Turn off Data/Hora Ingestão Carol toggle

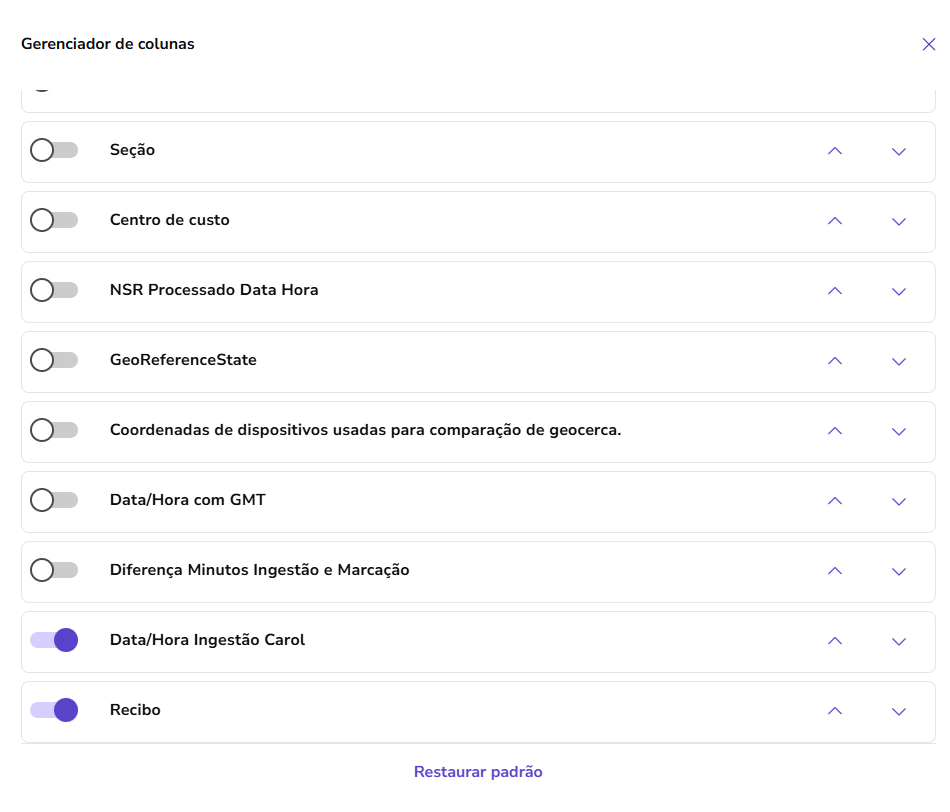coord(54,640)
